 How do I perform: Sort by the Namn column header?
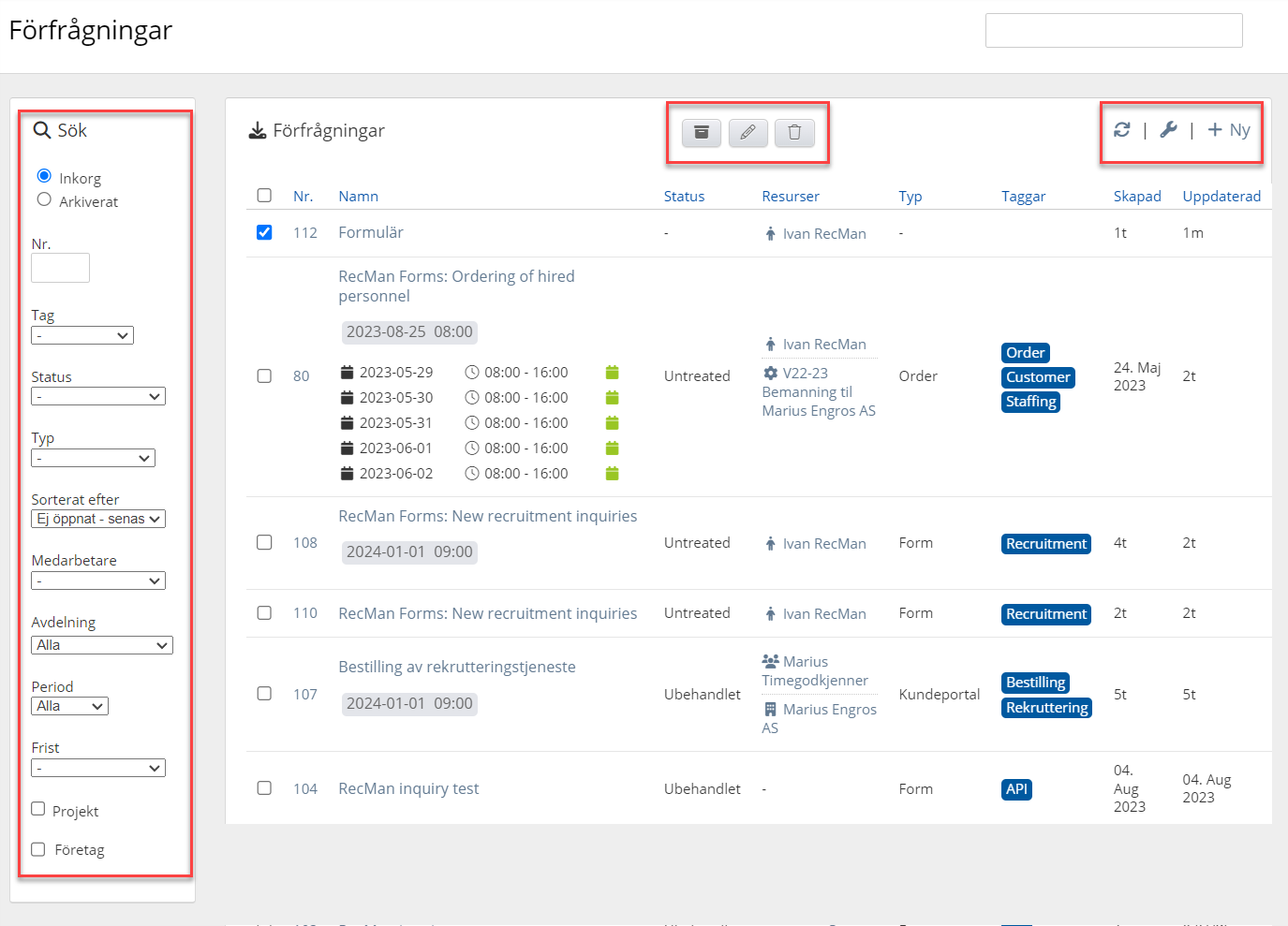358,197
